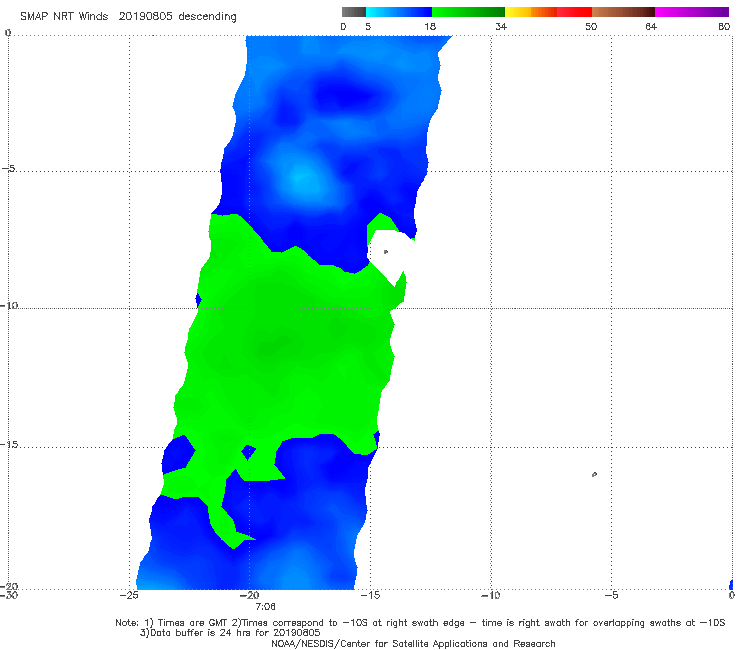Click the color scale label '18'

point(430,26)
